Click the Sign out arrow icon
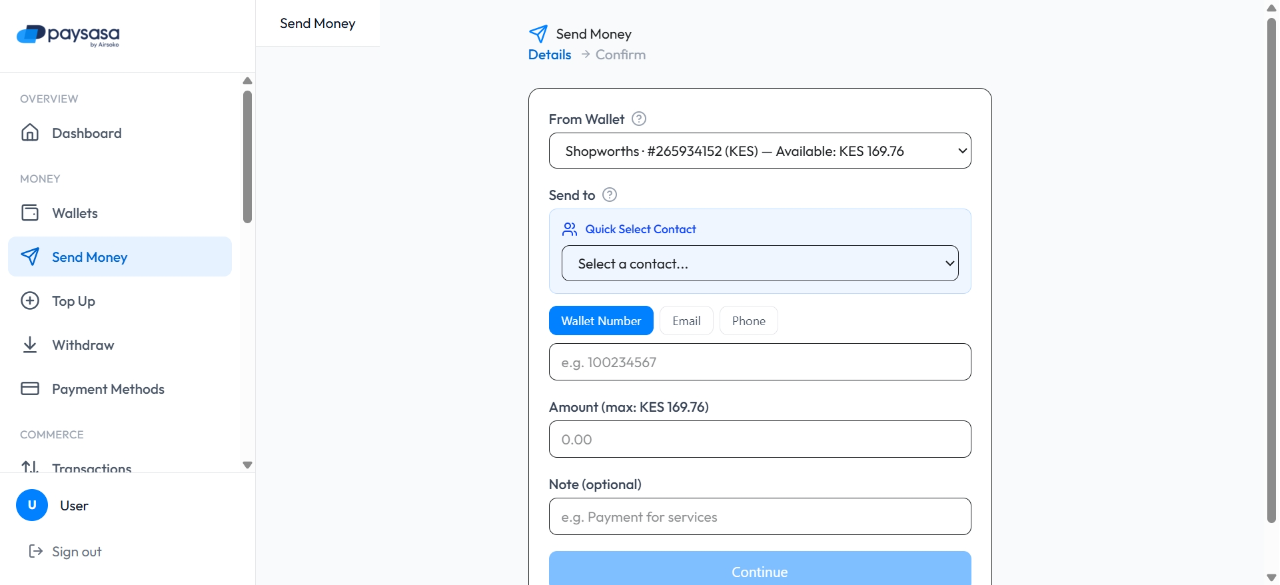This screenshot has width=1280, height=585. [x=36, y=551]
